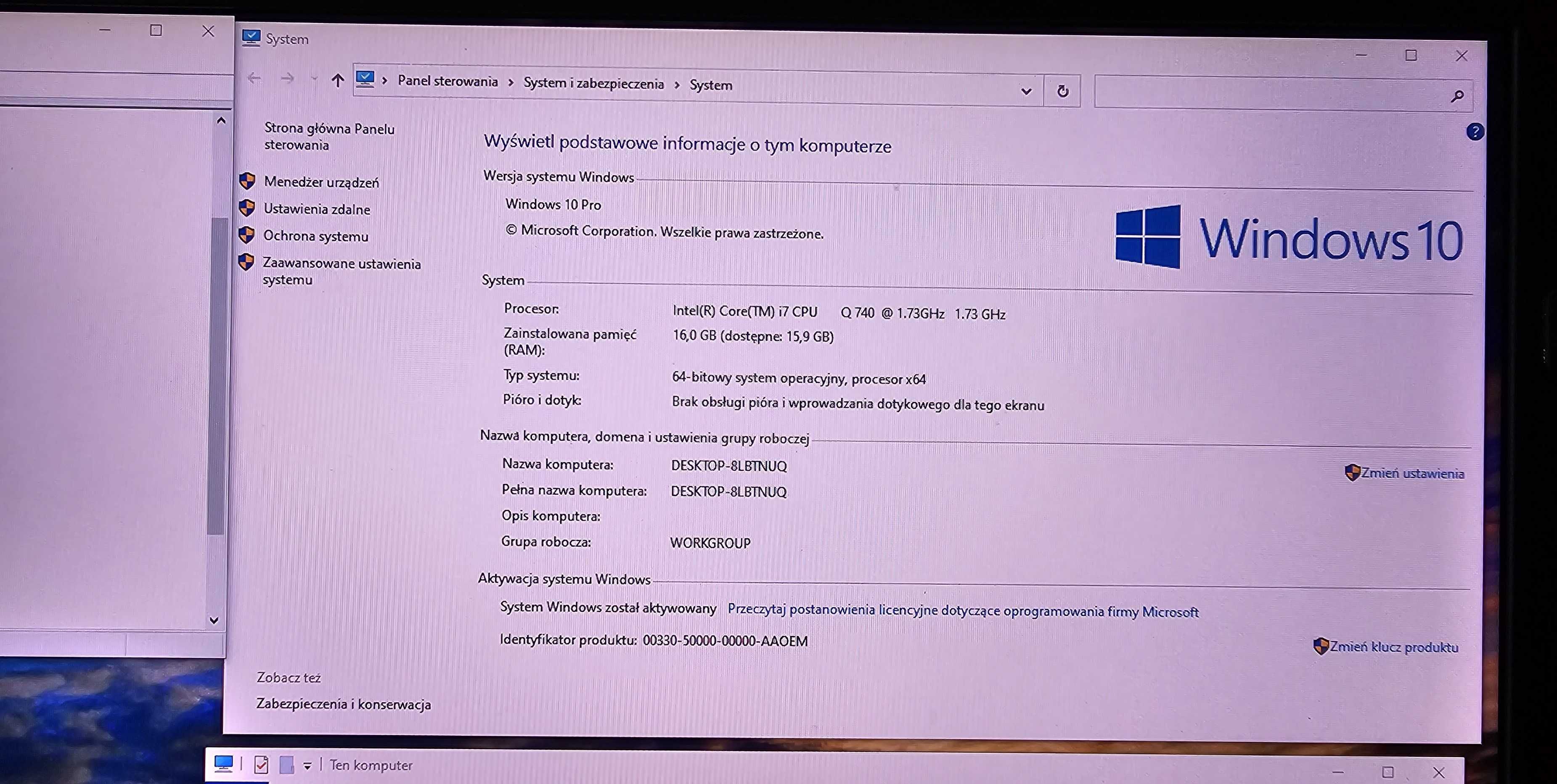The width and height of the screenshot is (1557, 784).
Task: Click Ten komputer window computer icon
Action: 224,764
